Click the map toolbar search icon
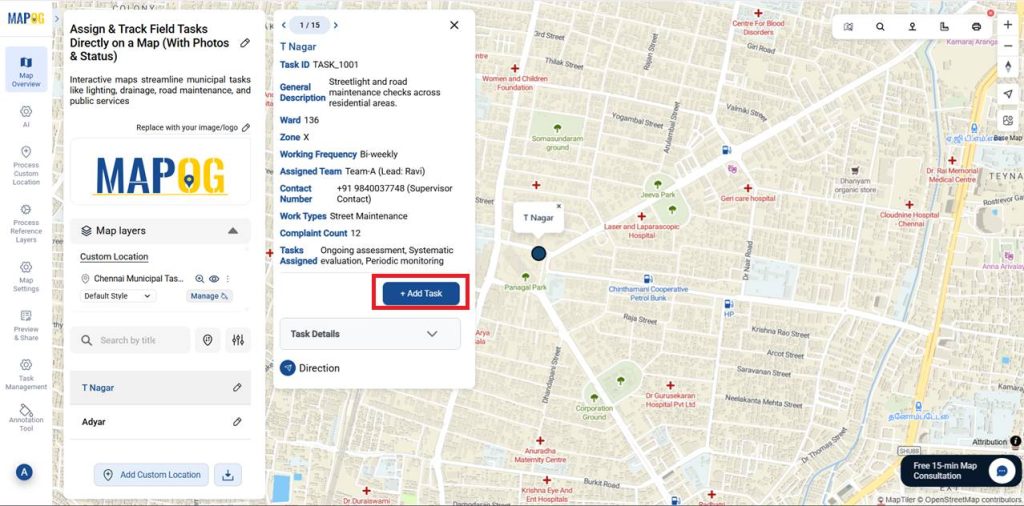The height and width of the screenshot is (506, 1024). 880,27
